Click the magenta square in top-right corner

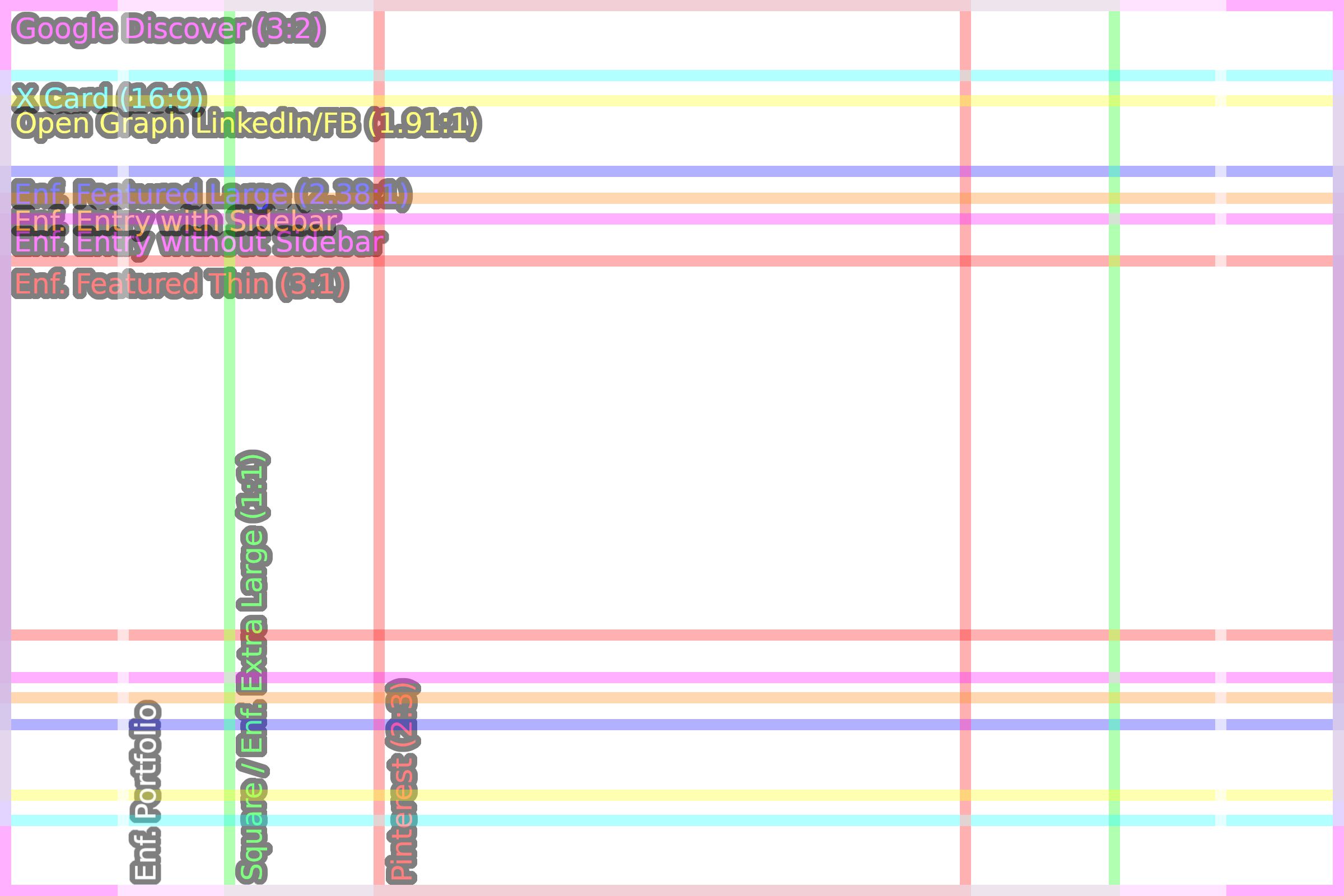tap(1338, 5)
